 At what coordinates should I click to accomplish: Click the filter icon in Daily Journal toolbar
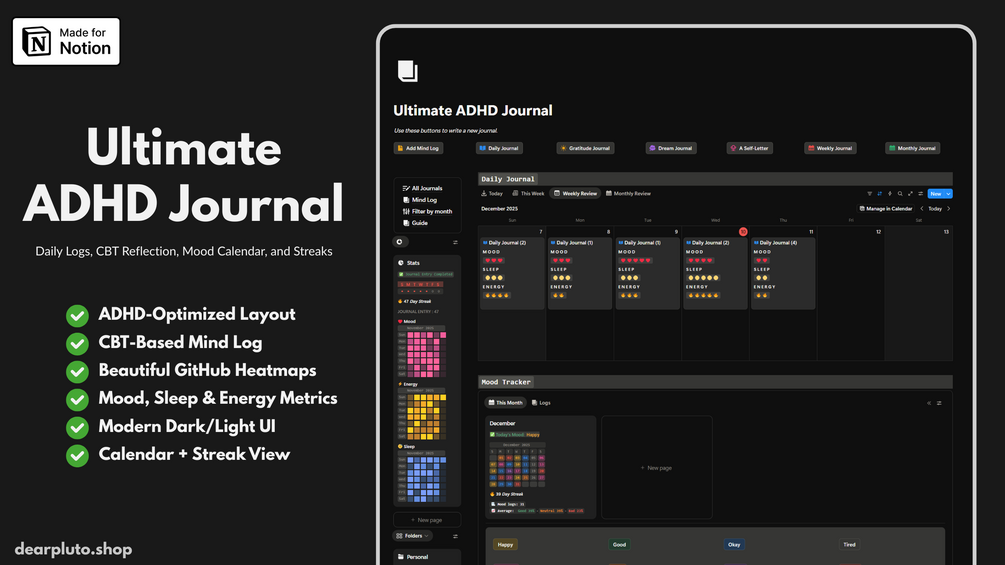click(870, 193)
